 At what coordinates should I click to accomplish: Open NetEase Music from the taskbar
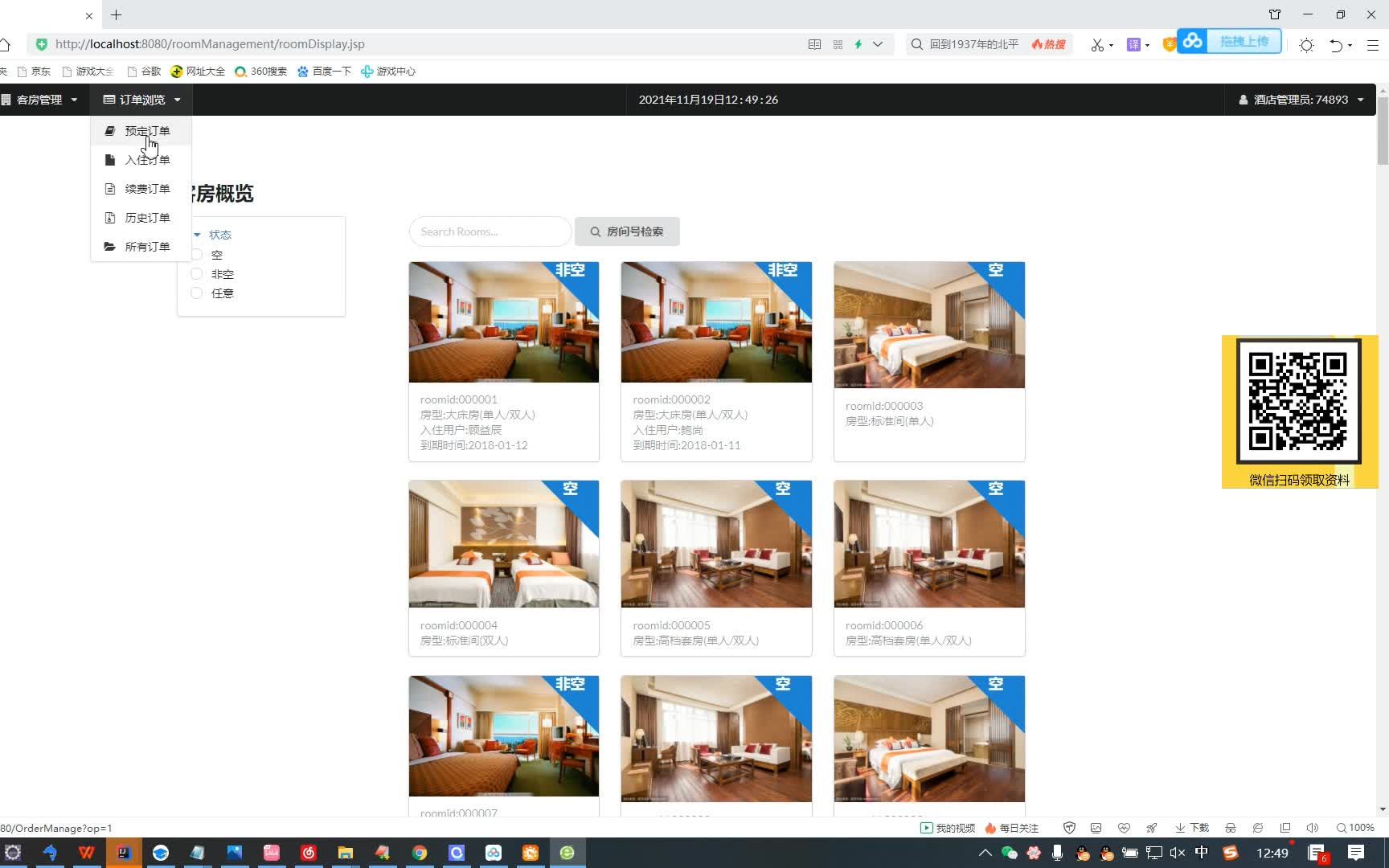(x=309, y=853)
